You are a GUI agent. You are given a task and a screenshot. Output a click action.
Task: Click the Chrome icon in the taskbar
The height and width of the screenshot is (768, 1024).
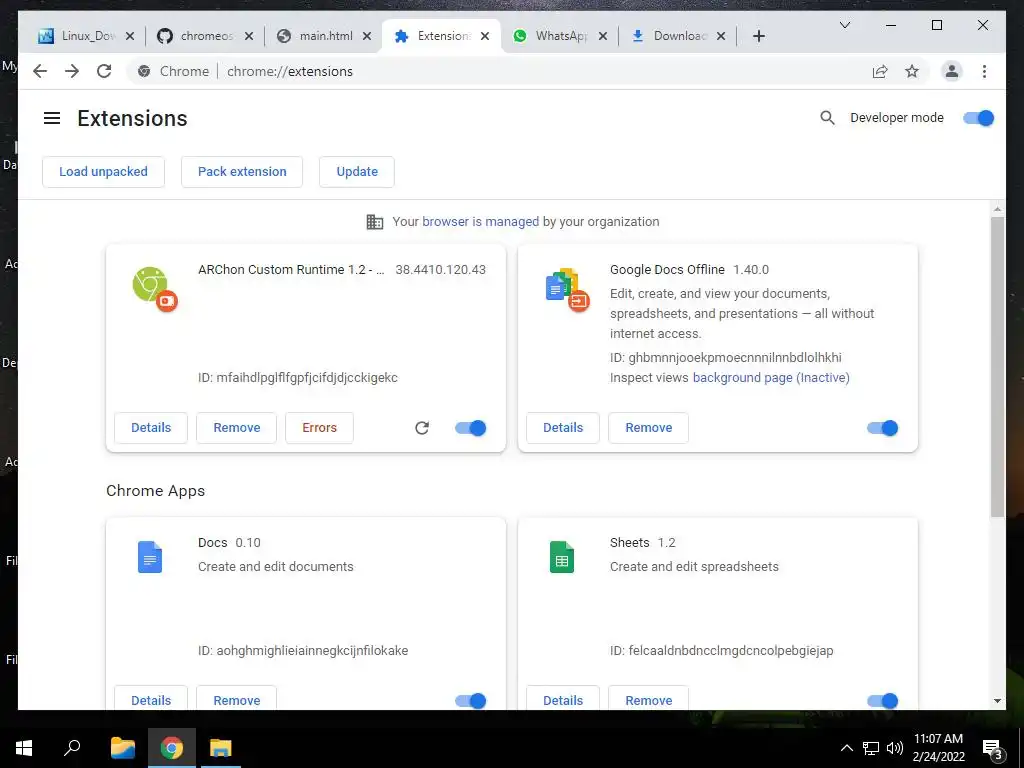point(172,748)
